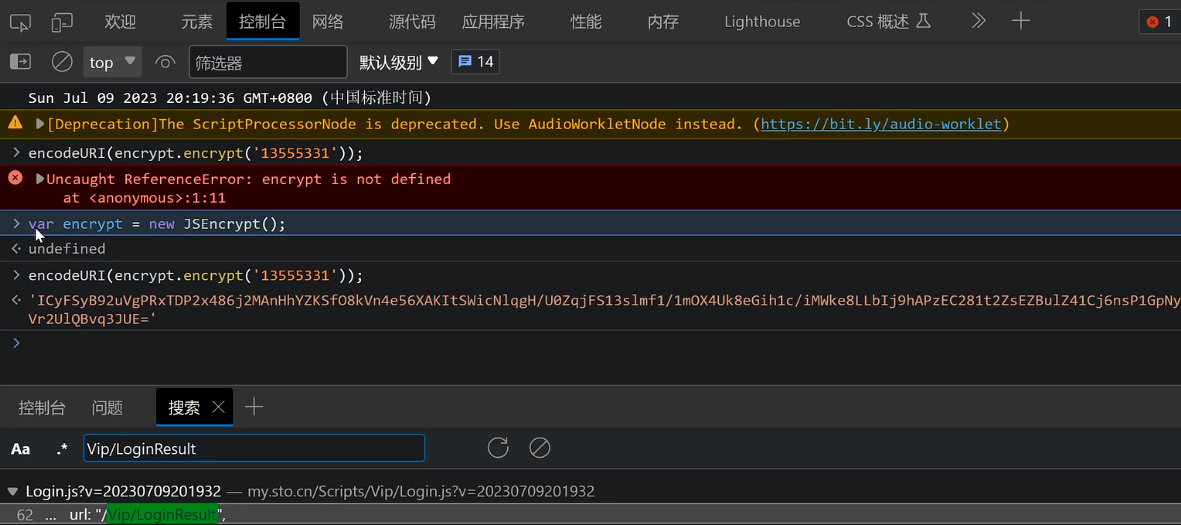Image resolution: width=1181 pixels, height=525 pixels.
Task: Toggle device emulation mode icon
Action: (x=62, y=22)
